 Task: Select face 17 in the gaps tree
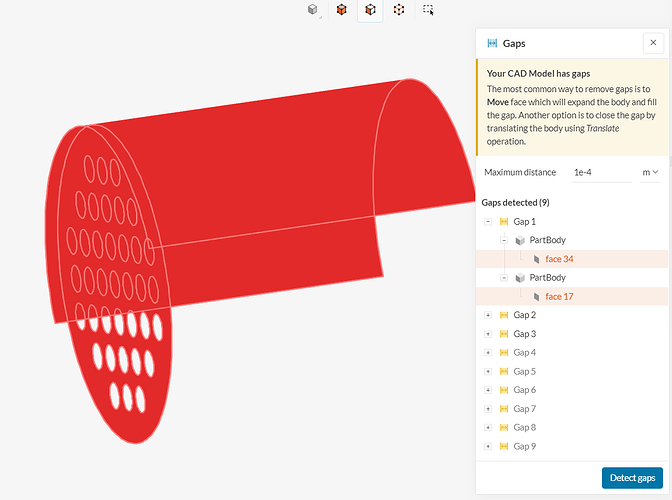[559, 297]
